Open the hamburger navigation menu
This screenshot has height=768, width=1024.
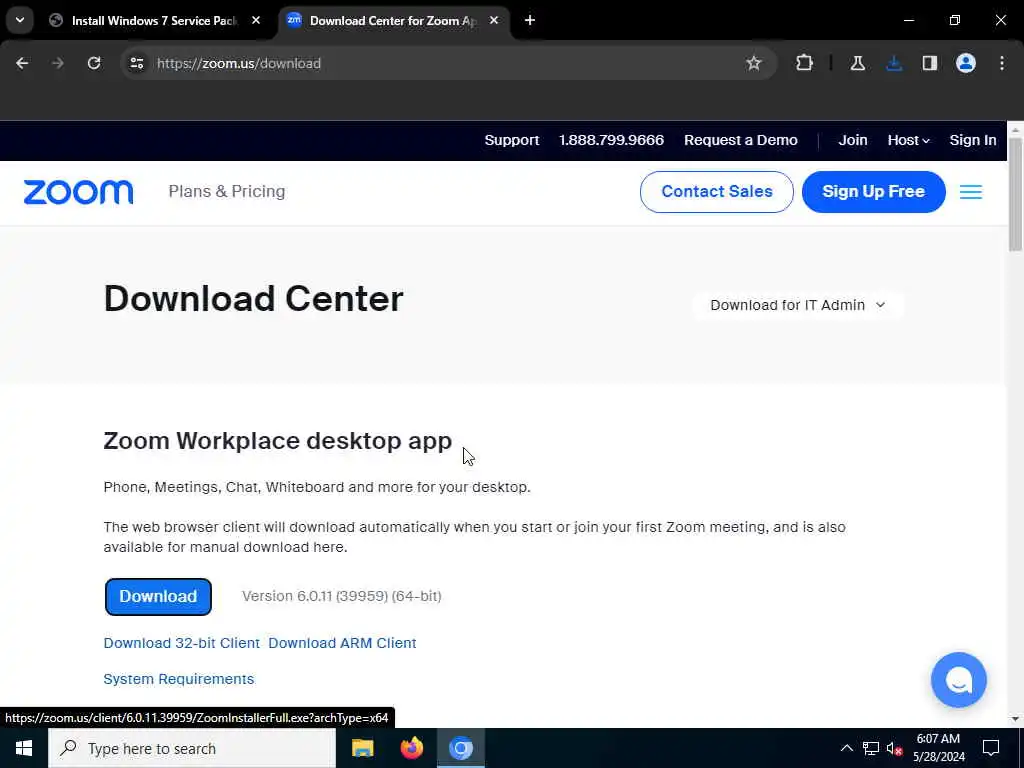click(x=970, y=192)
